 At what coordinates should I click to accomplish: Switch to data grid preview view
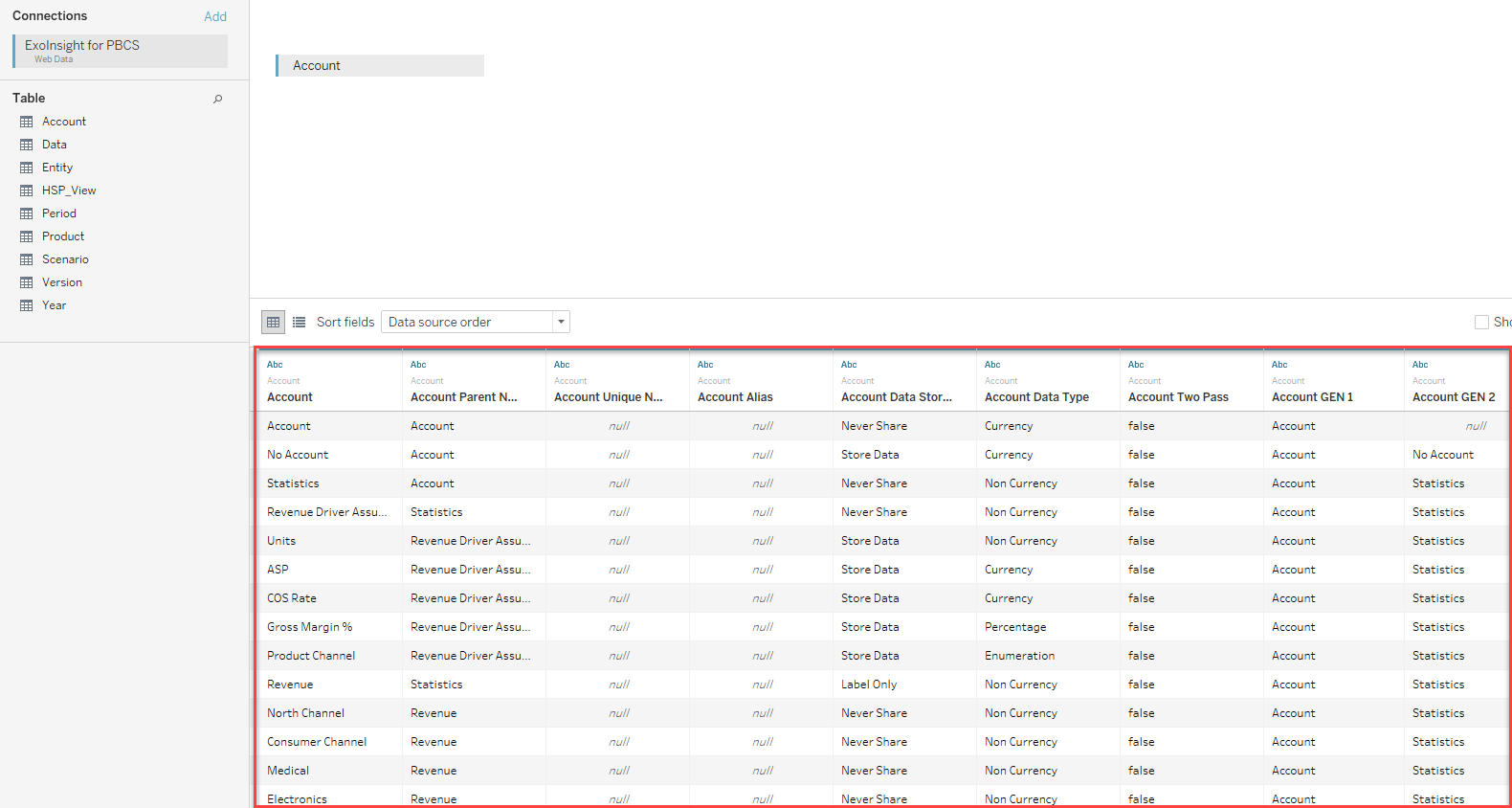coord(274,322)
